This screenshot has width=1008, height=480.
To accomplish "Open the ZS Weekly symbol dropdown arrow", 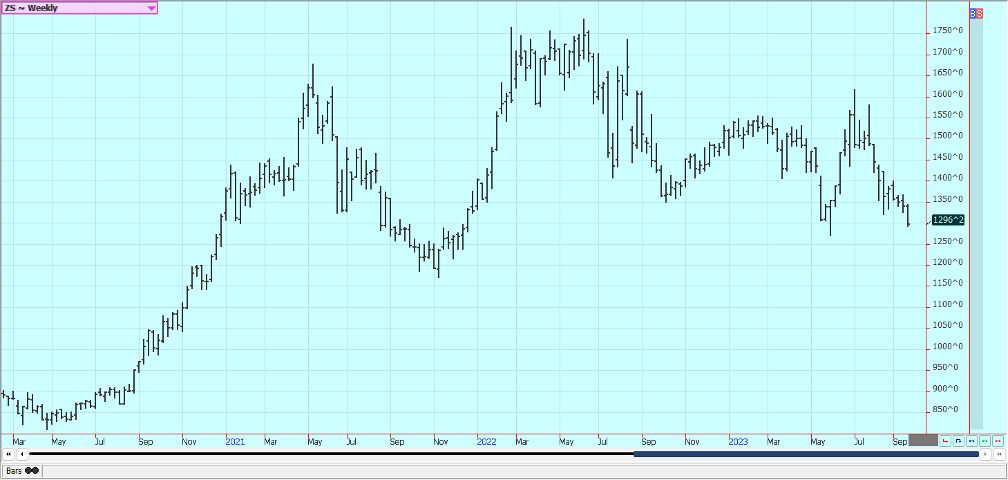I will tap(151, 8).
